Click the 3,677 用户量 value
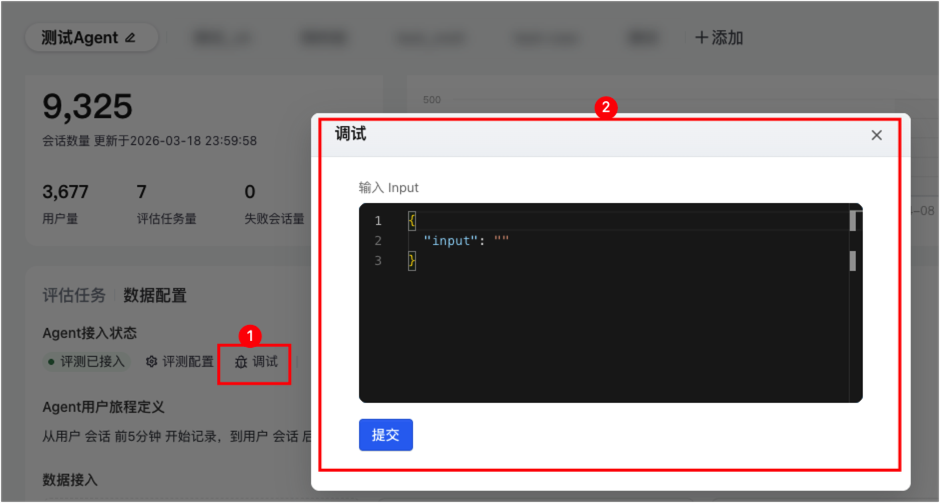Image resolution: width=940 pixels, height=503 pixels. coord(65,192)
